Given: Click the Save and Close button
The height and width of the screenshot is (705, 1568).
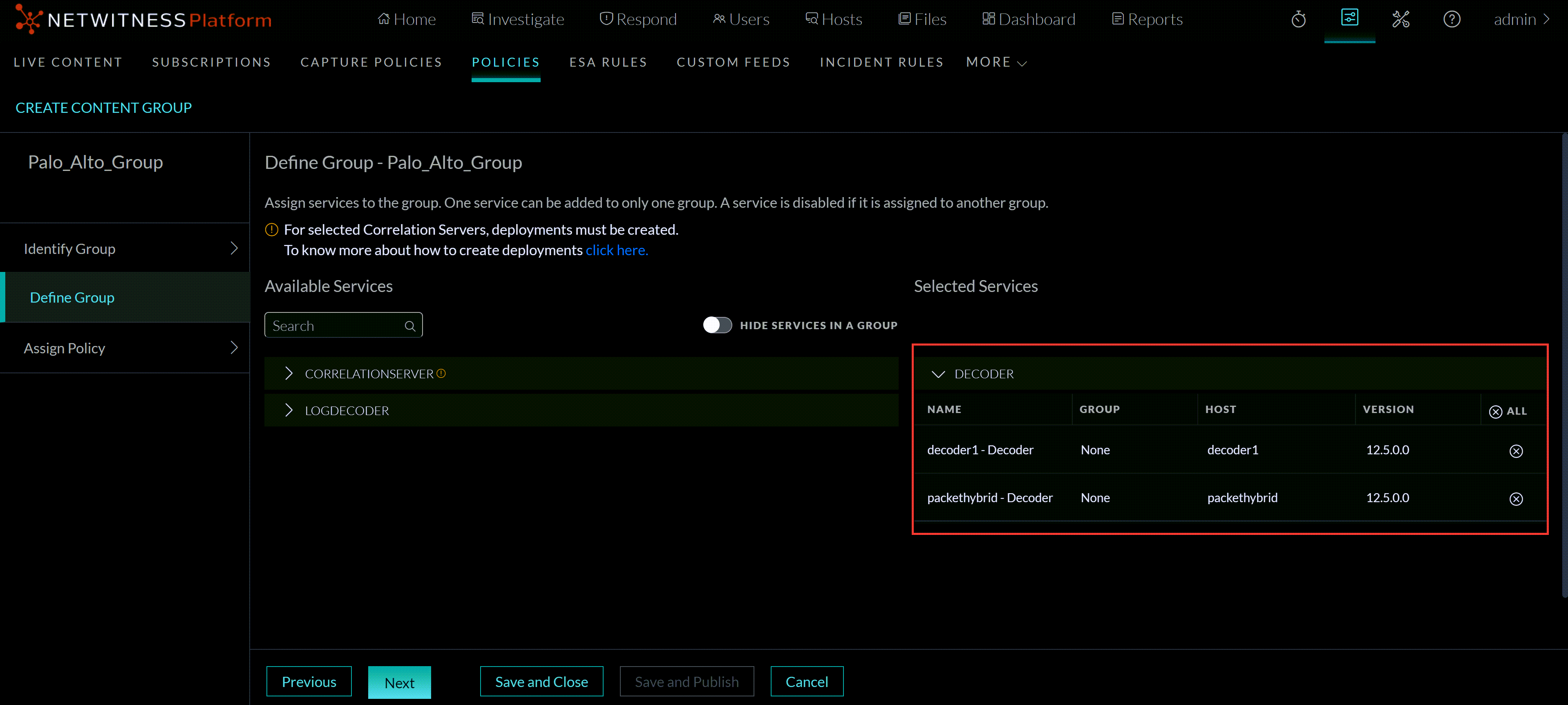Looking at the screenshot, I should [x=541, y=681].
